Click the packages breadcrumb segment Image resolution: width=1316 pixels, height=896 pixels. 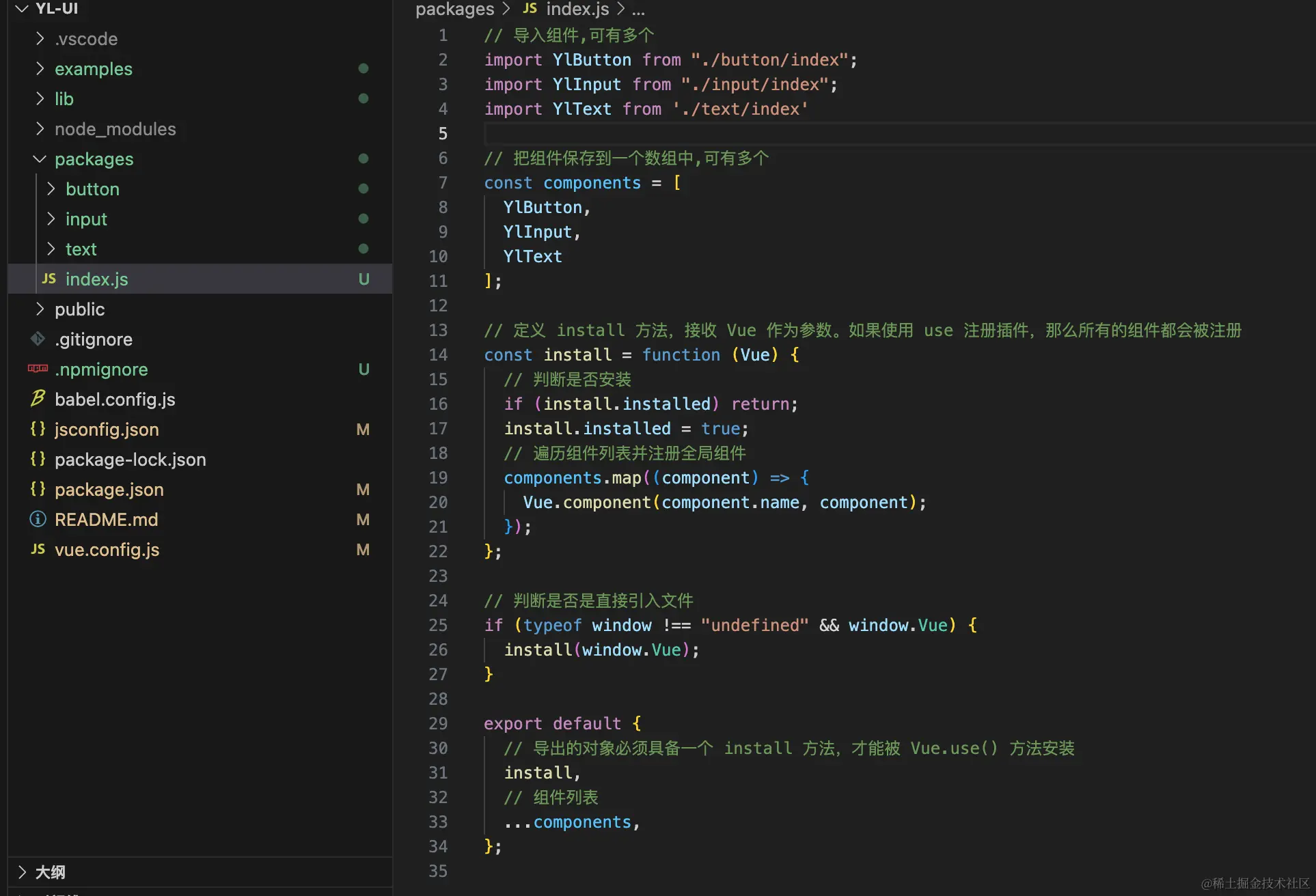click(454, 9)
